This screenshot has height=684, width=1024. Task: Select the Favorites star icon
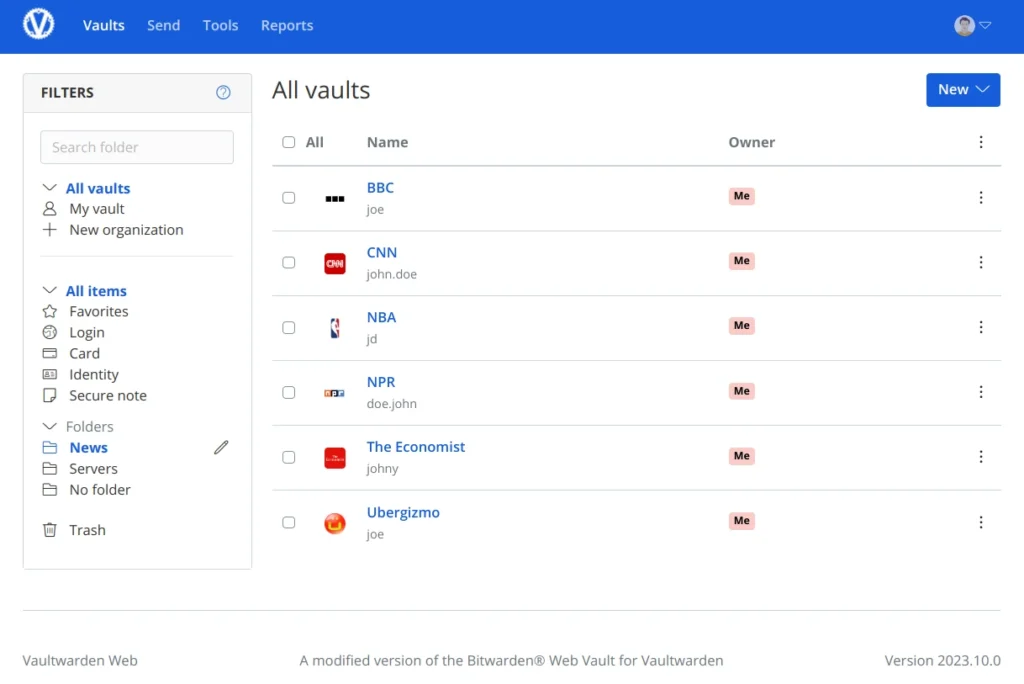click(50, 311)
